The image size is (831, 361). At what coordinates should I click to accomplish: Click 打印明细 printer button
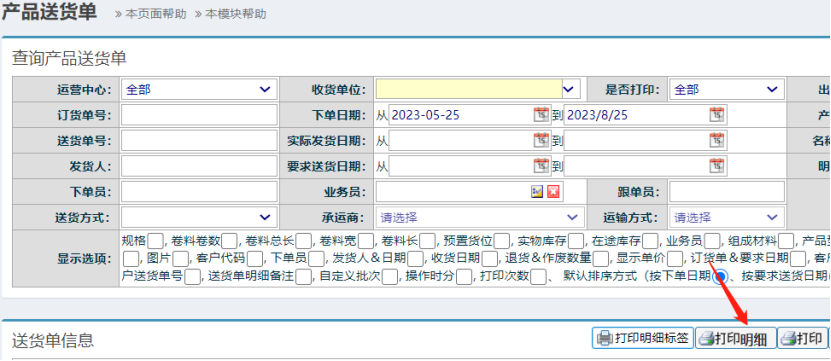pyautogui.click(x=736, y=338)
